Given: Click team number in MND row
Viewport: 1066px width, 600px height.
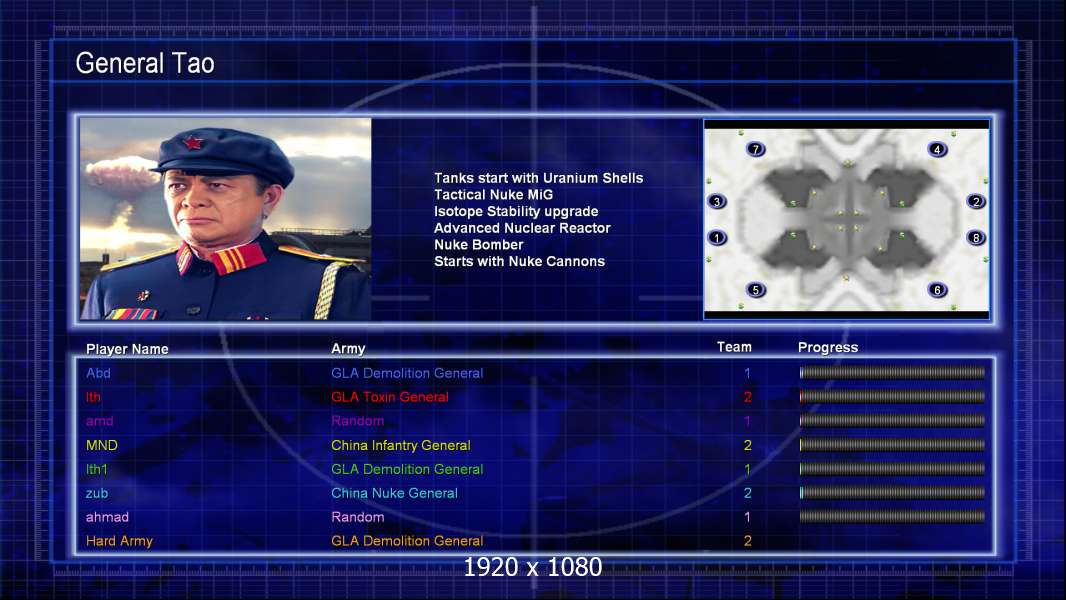Looking at the screenshot, I should (747, 445).
